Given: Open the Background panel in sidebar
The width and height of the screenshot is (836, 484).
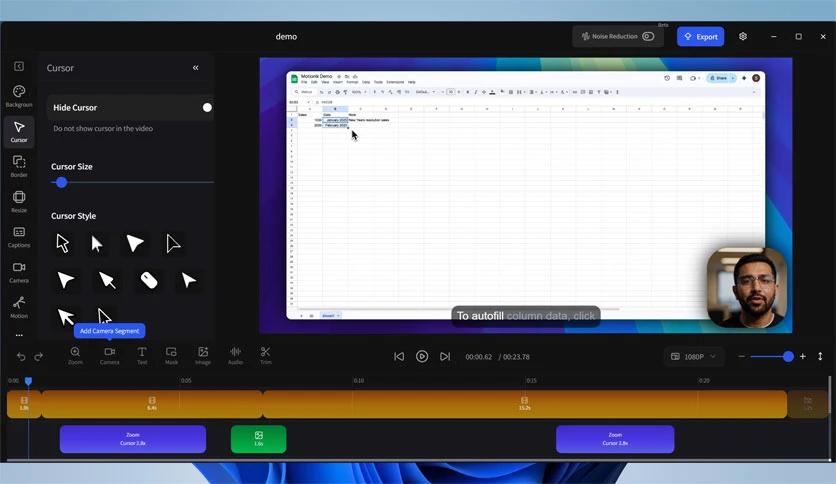Looking at the screenshot, I should (x=19, y=96).
